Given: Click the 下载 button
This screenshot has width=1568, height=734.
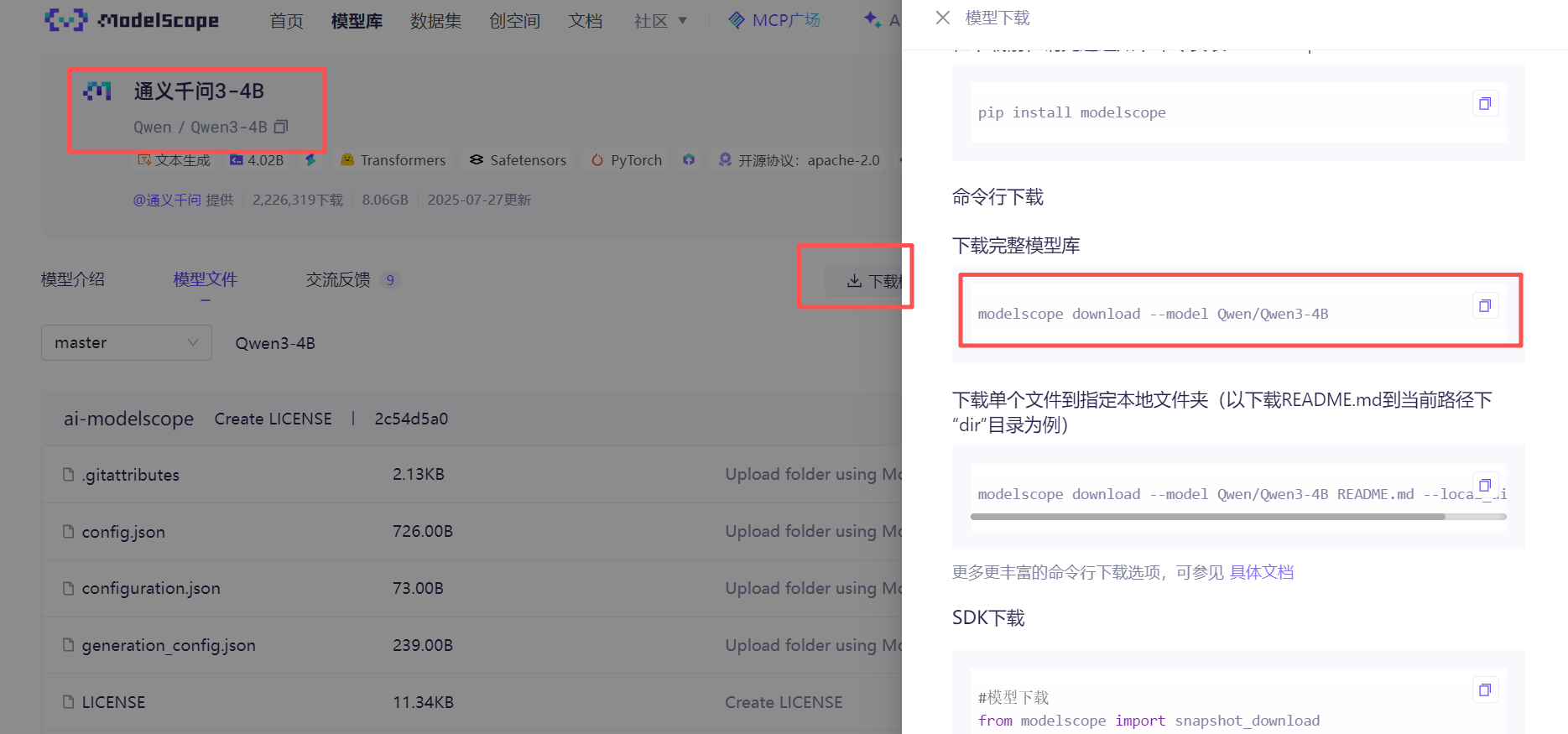Looking at the screenshot, I should click(x=864, y=281).
